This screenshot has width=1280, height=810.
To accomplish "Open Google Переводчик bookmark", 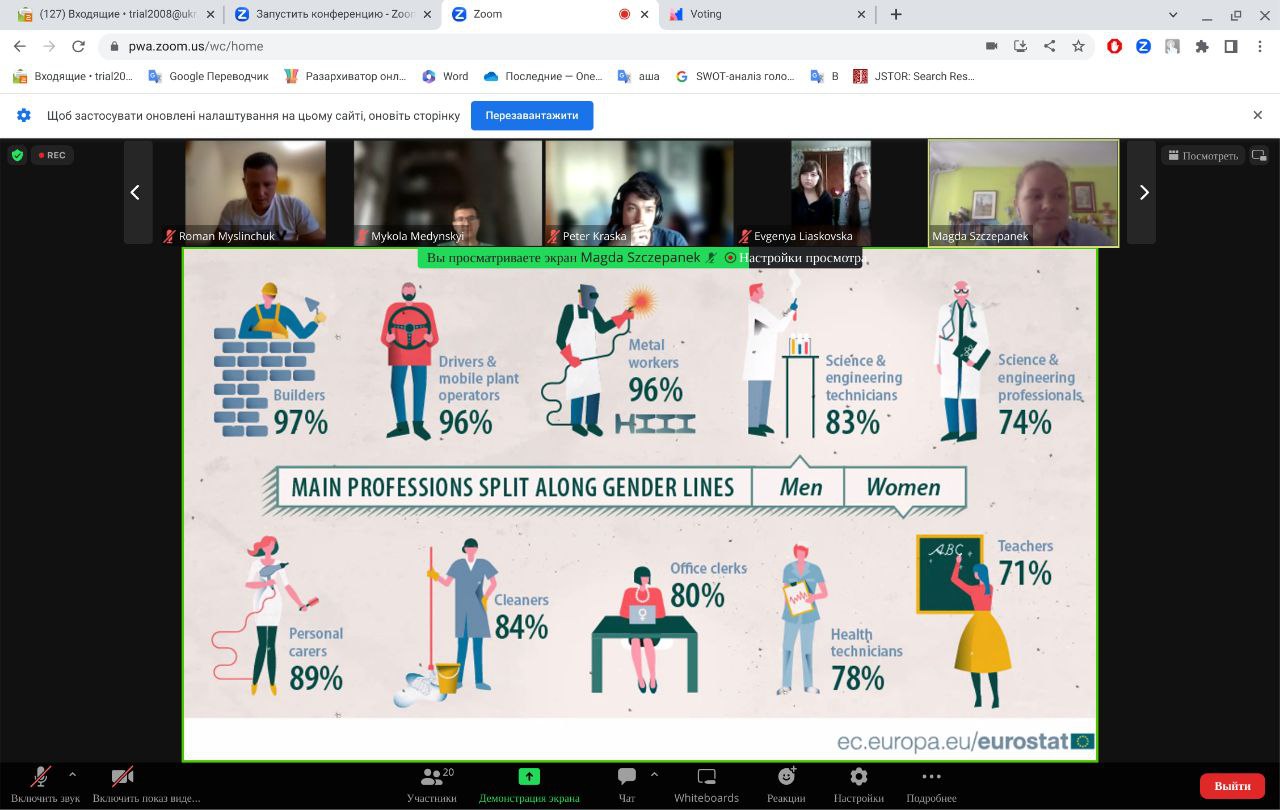I will click(208, 76).
